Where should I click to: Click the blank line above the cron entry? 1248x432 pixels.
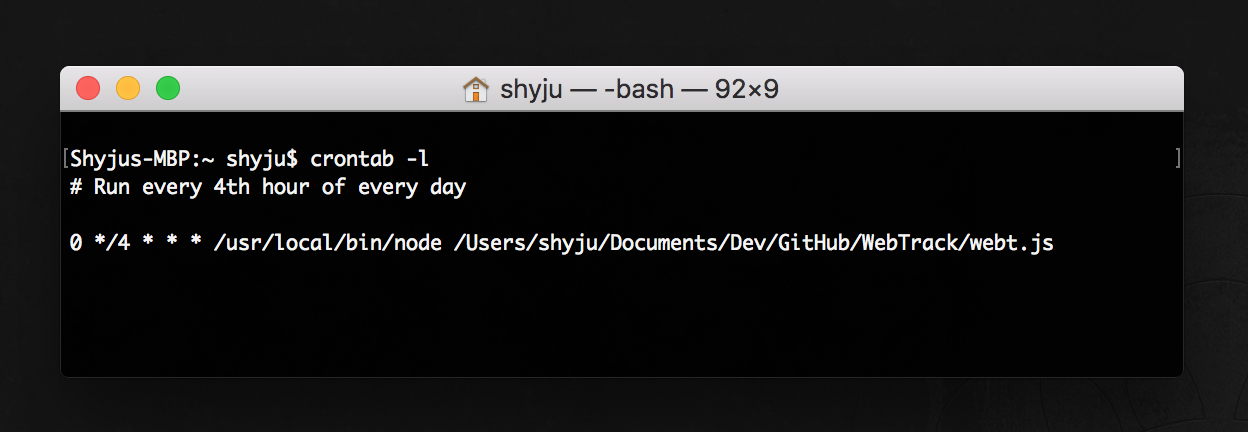click(620, 216)
